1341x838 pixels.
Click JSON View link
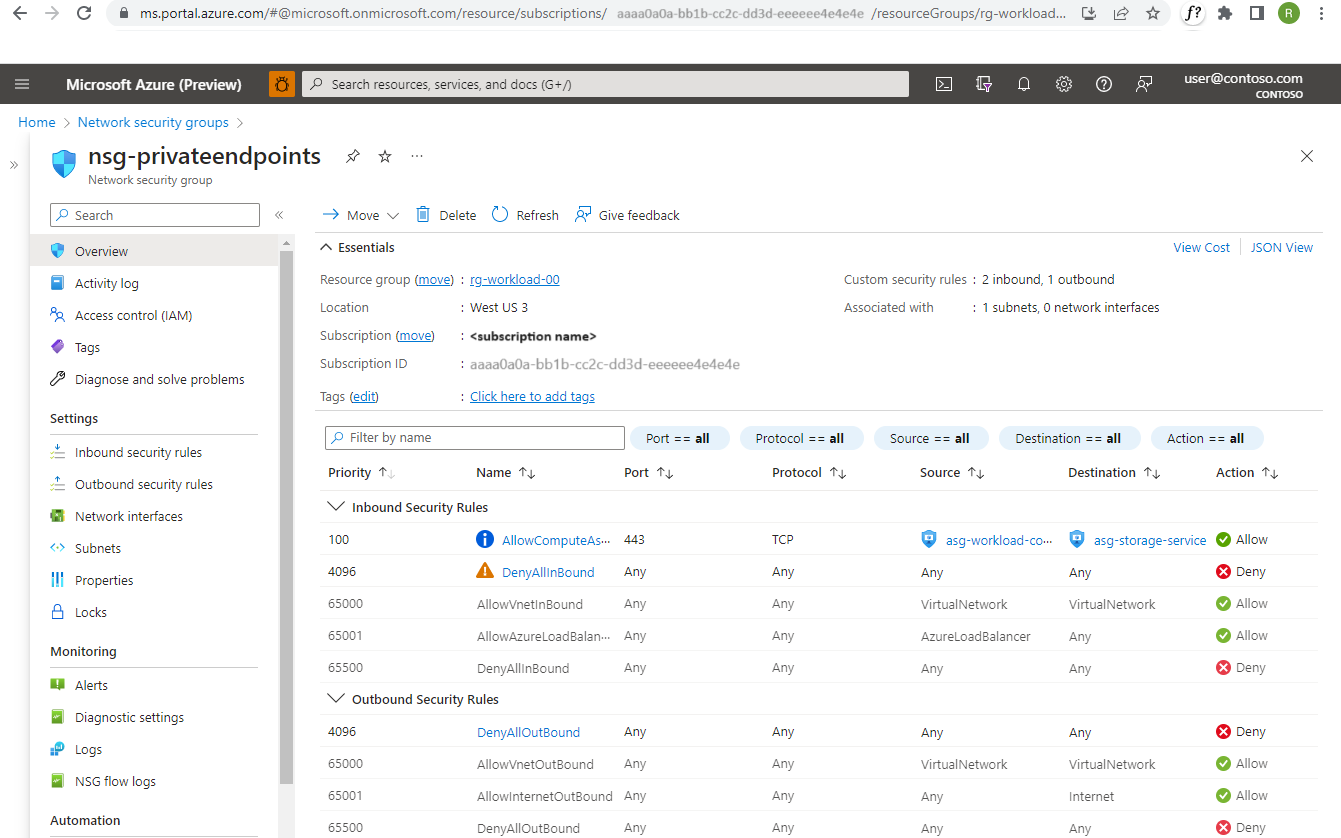point(1281,248)
